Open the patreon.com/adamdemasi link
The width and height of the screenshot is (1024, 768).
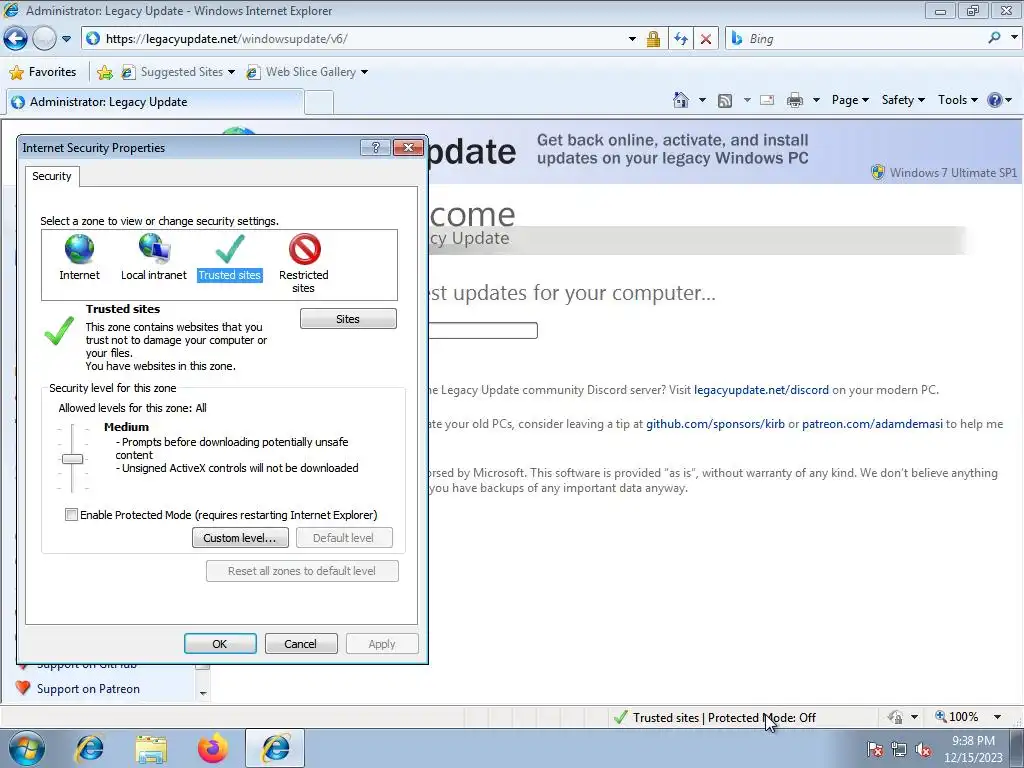(x=872, y=424)
